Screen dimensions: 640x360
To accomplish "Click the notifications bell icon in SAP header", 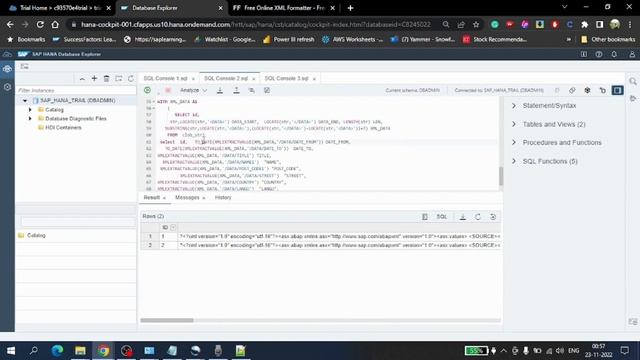I will pyautogui.click(x=614, y=54).
